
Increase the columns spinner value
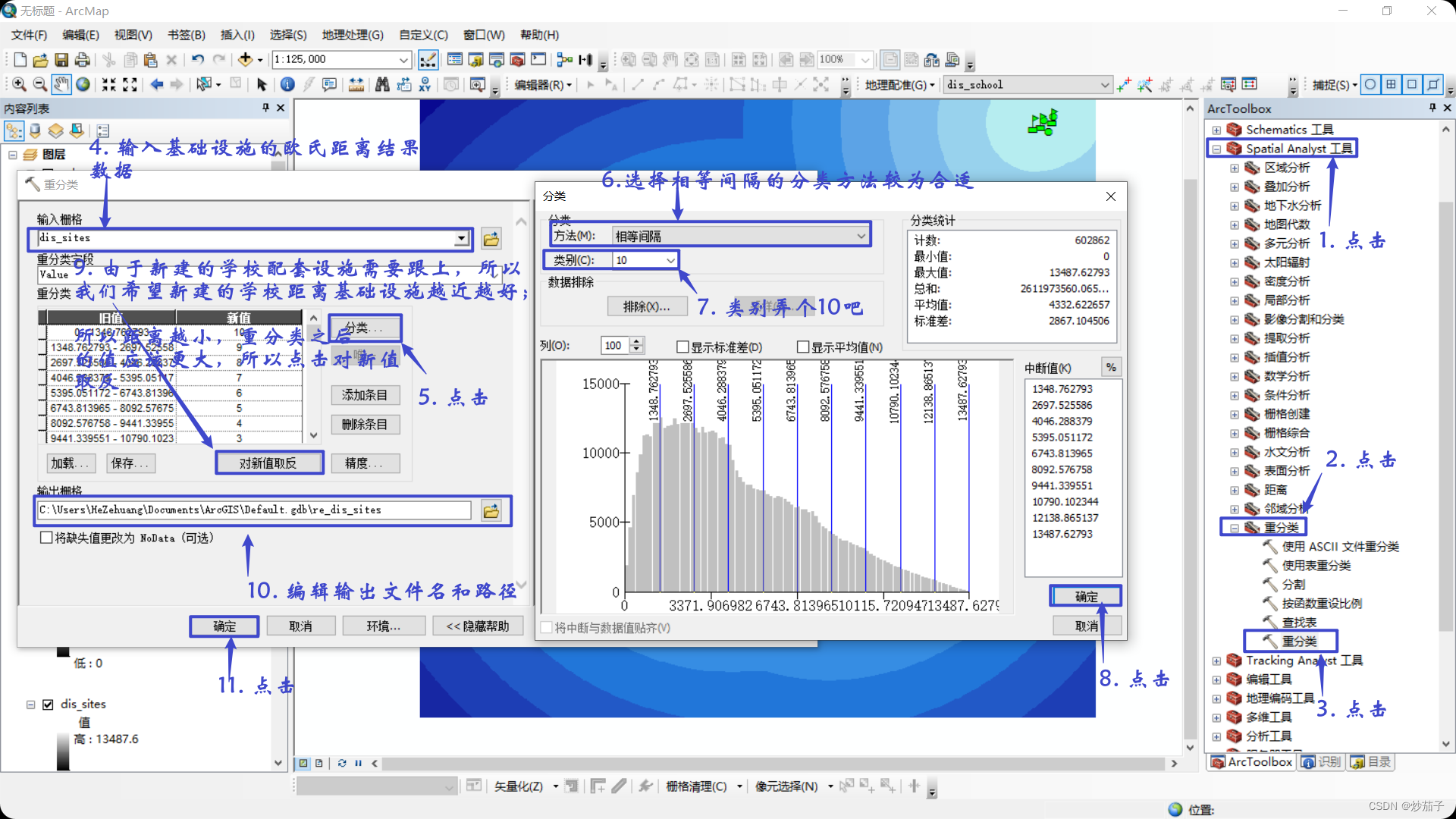(637, 342)
